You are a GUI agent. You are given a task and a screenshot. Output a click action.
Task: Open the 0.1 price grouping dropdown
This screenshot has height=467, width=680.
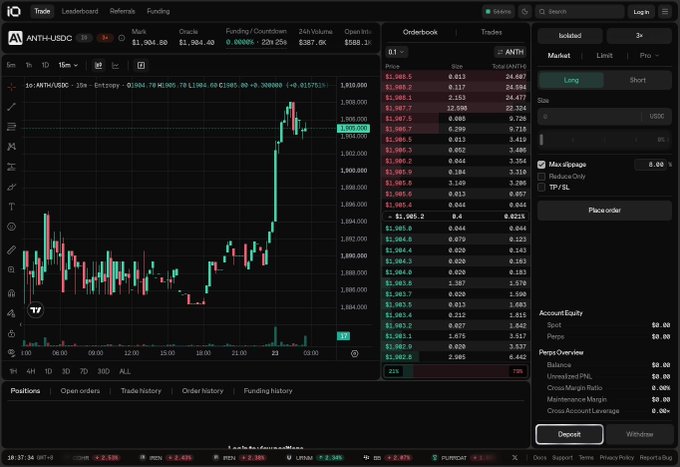(396, 52)
